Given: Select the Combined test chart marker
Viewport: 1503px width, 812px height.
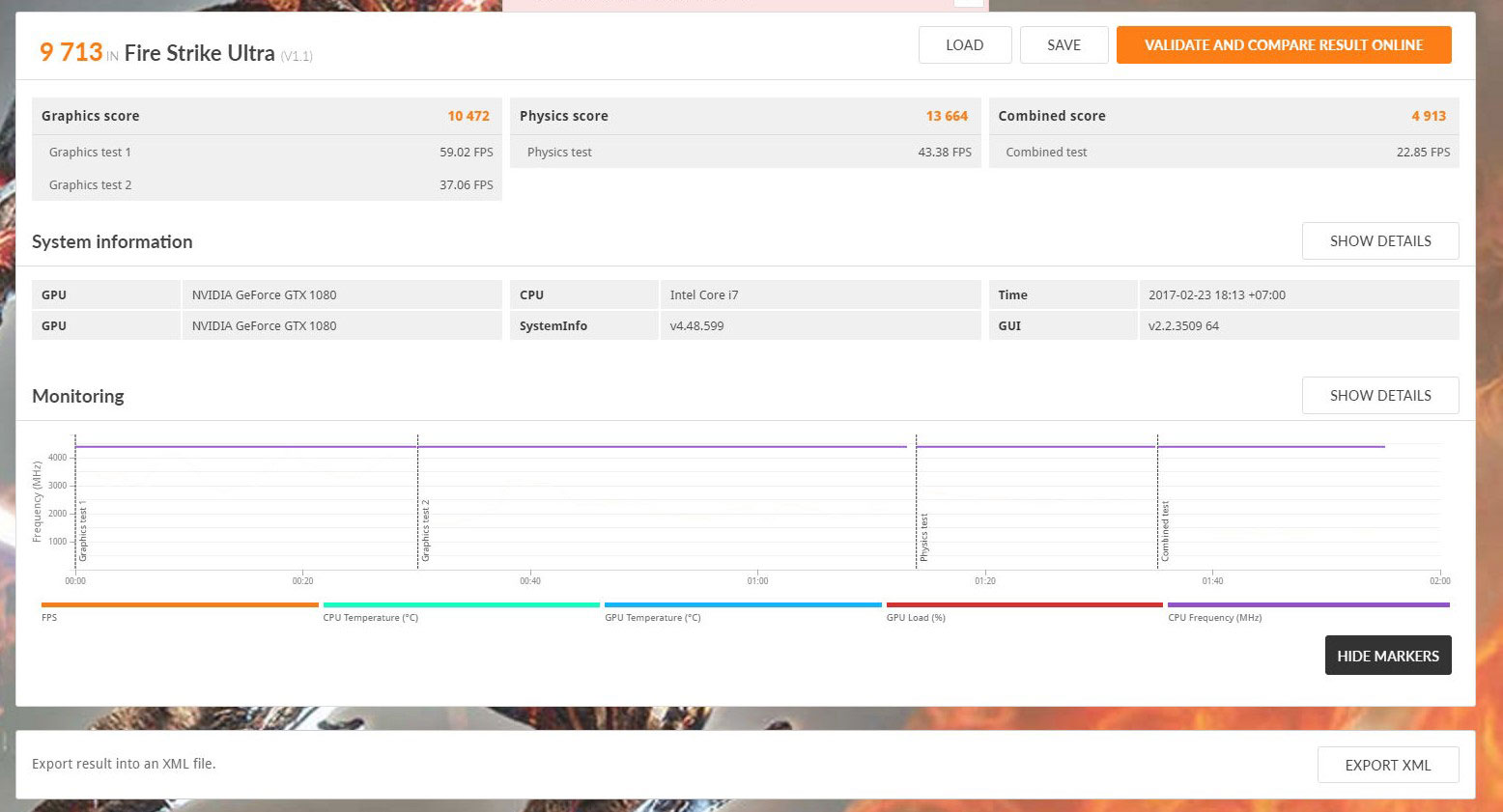Looking at the screenshot, I should (1165, 531).
